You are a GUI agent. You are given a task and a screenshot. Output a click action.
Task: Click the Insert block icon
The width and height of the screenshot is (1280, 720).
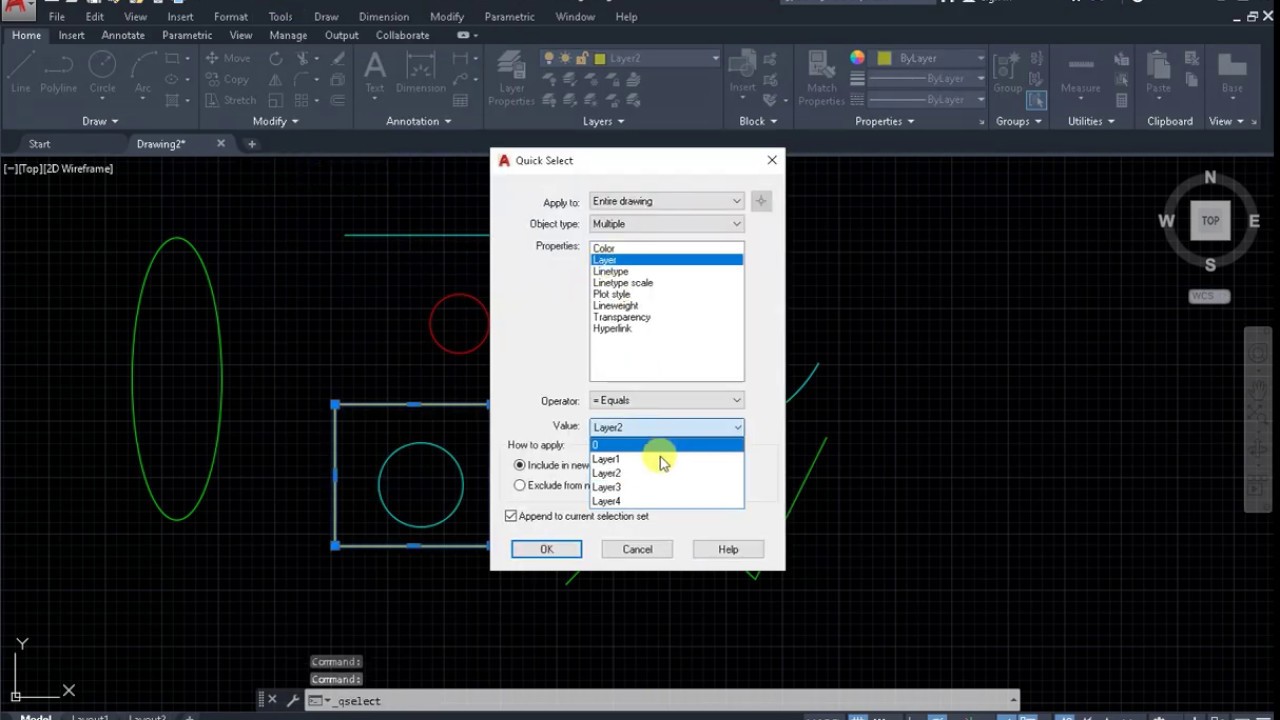[x=742, y=73]
